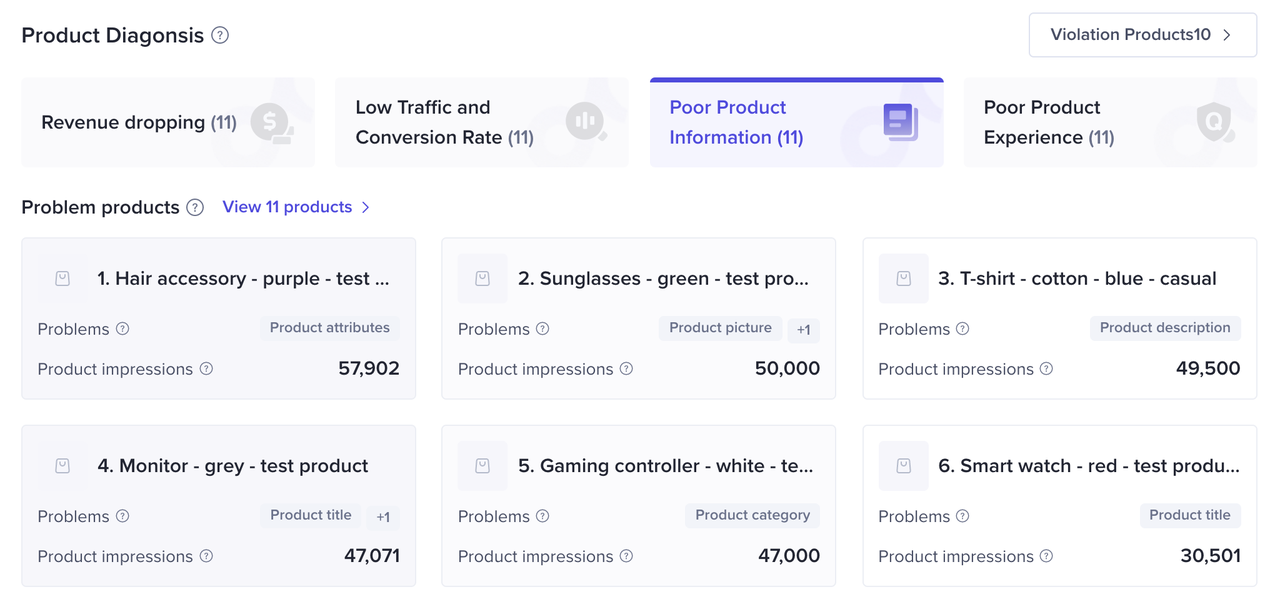Click Product impressions info icon in Hair accessory card
Viewport: 1280px width, 597px height.
(x=206, y=369)
